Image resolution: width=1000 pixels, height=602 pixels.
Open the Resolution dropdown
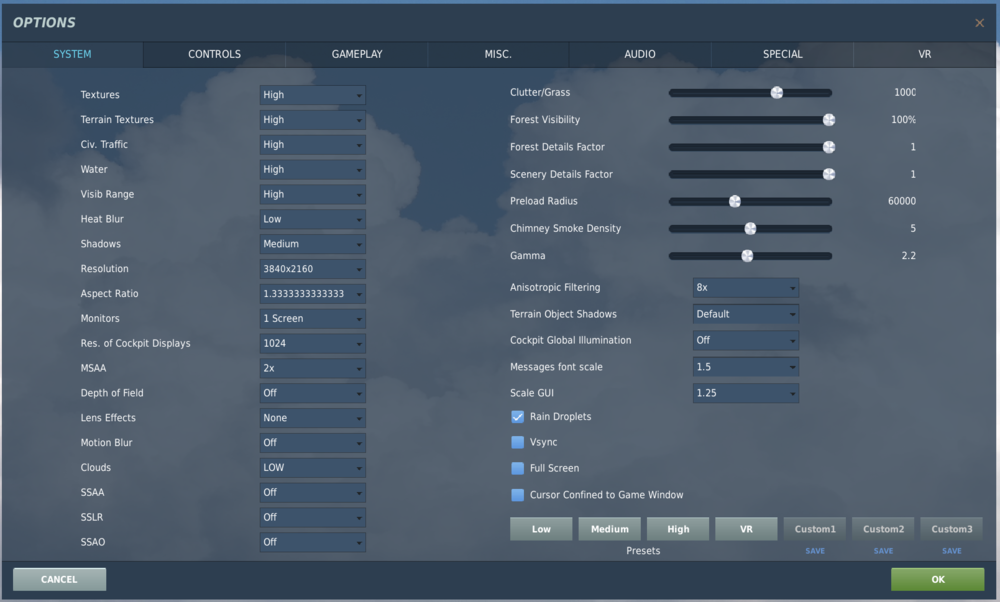pos(312,269)
